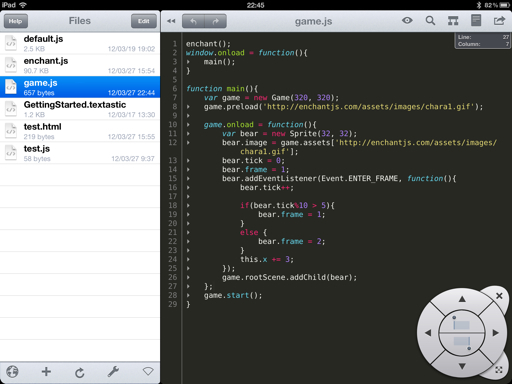Tap the diamond icon in bottom bar

[148, 371]
